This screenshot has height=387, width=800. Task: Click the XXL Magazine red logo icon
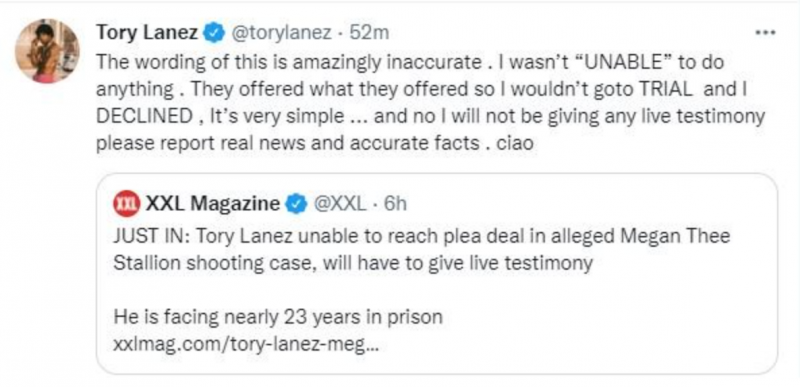click(x=126, y=204)
